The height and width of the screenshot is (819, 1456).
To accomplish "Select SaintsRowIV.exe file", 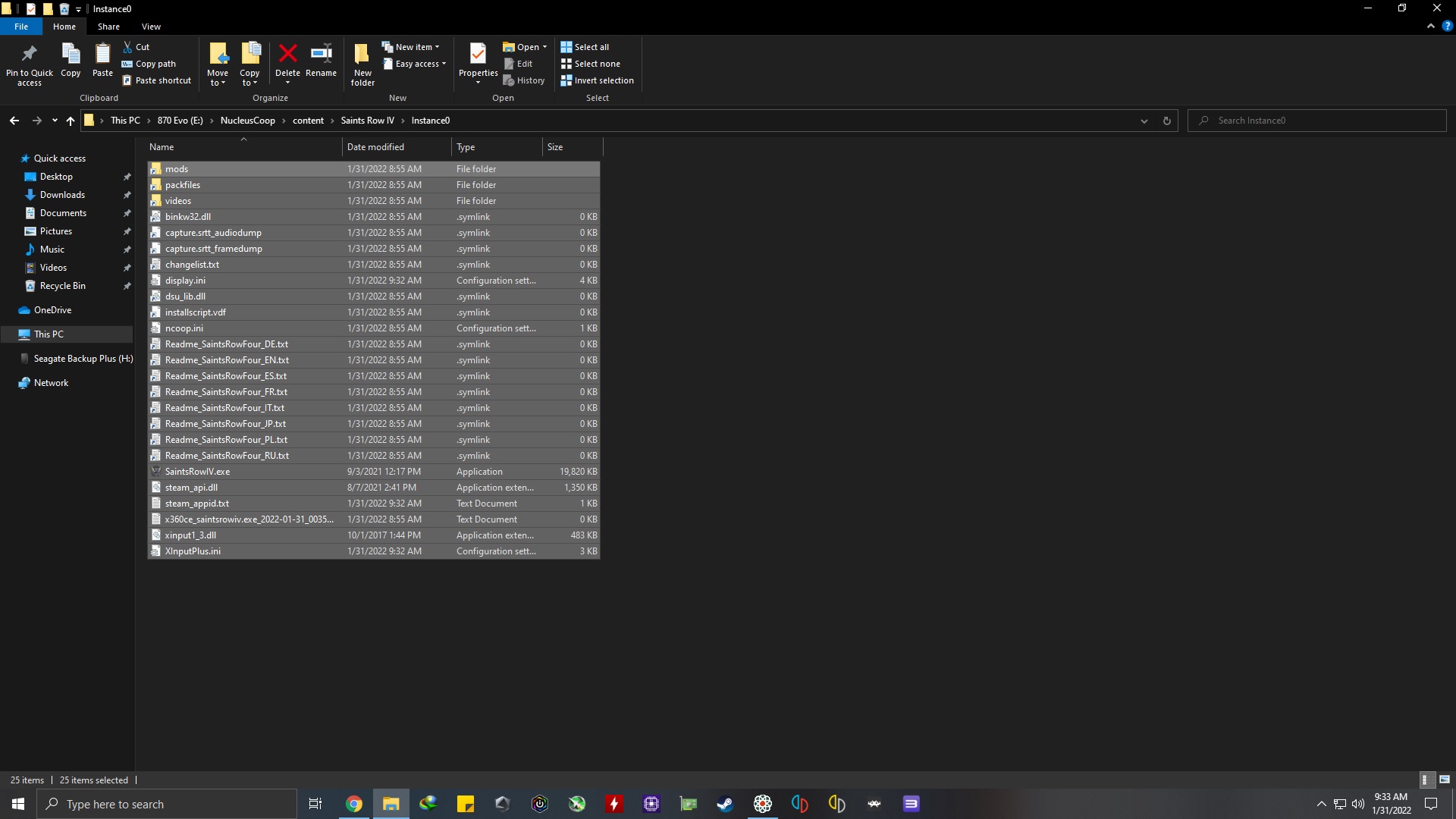I will (x=374, y=472).
